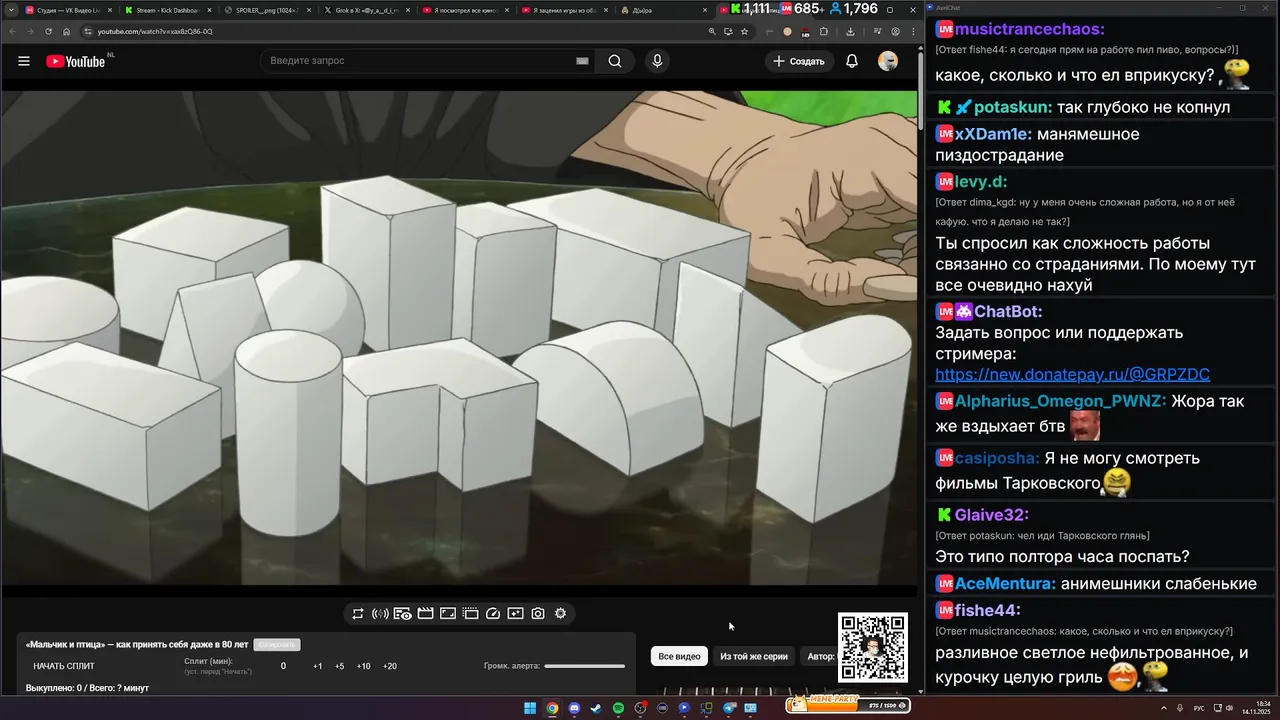Click username Alpharius_Omegon_PWNZ in chat

1060,401
